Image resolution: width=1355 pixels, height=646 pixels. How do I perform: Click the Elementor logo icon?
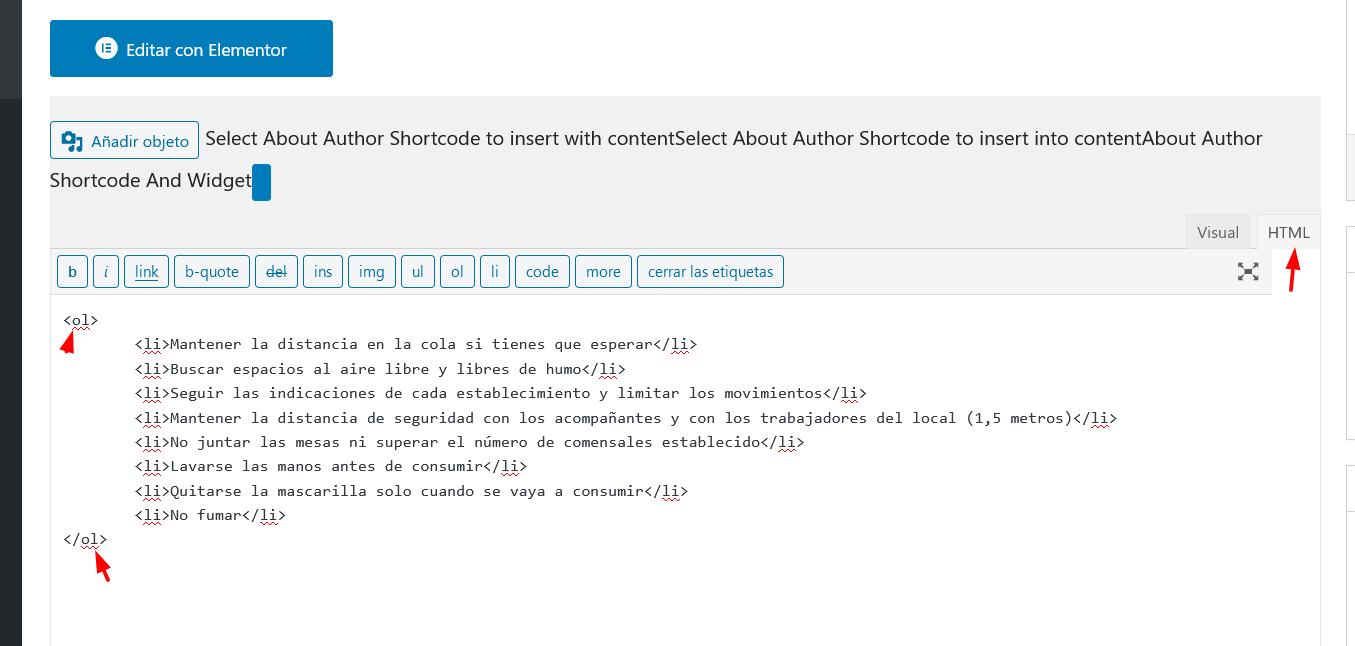click(x=106, y=48)
